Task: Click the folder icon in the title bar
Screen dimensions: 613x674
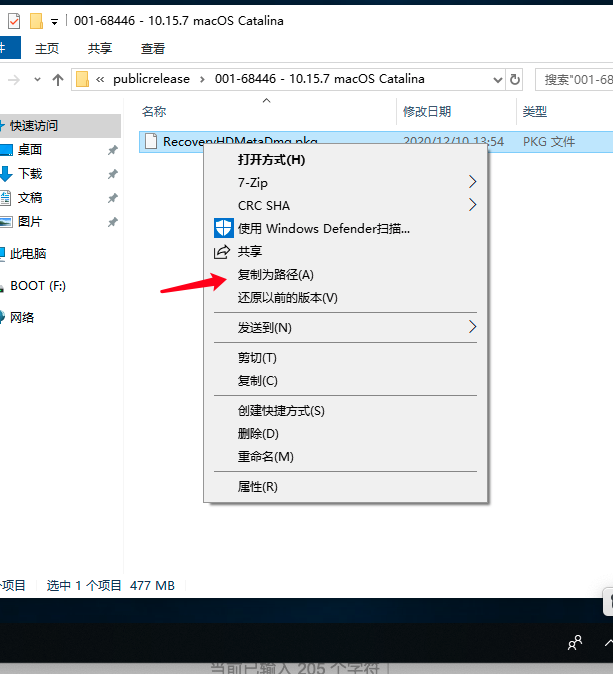Action: (37, 21)
